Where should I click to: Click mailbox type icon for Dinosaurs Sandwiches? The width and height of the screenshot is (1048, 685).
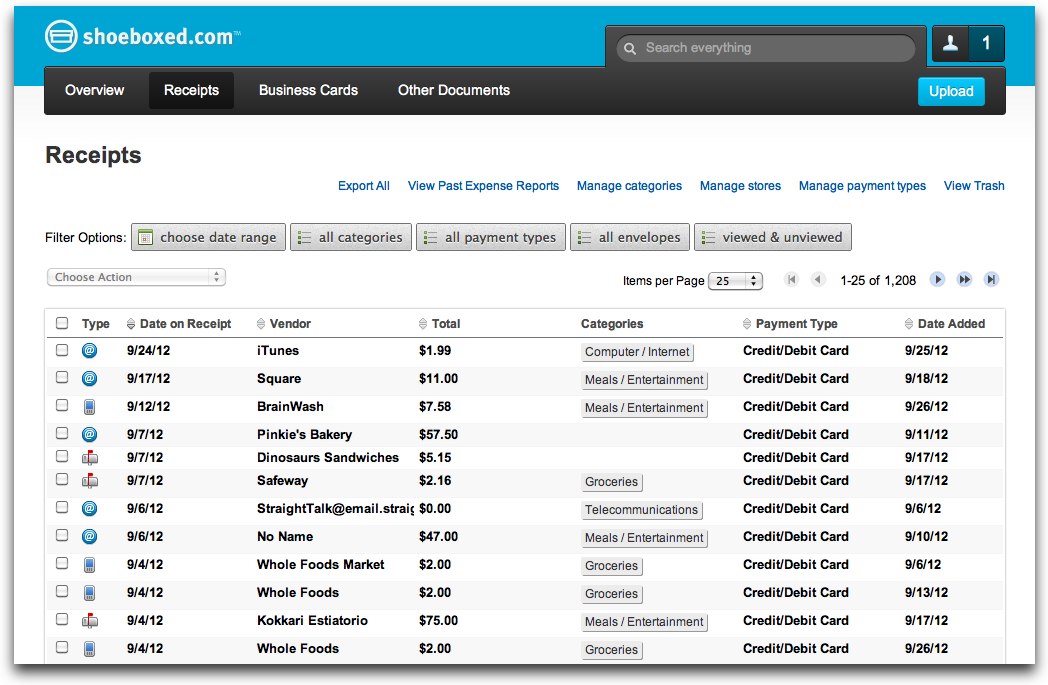(90, 458)
